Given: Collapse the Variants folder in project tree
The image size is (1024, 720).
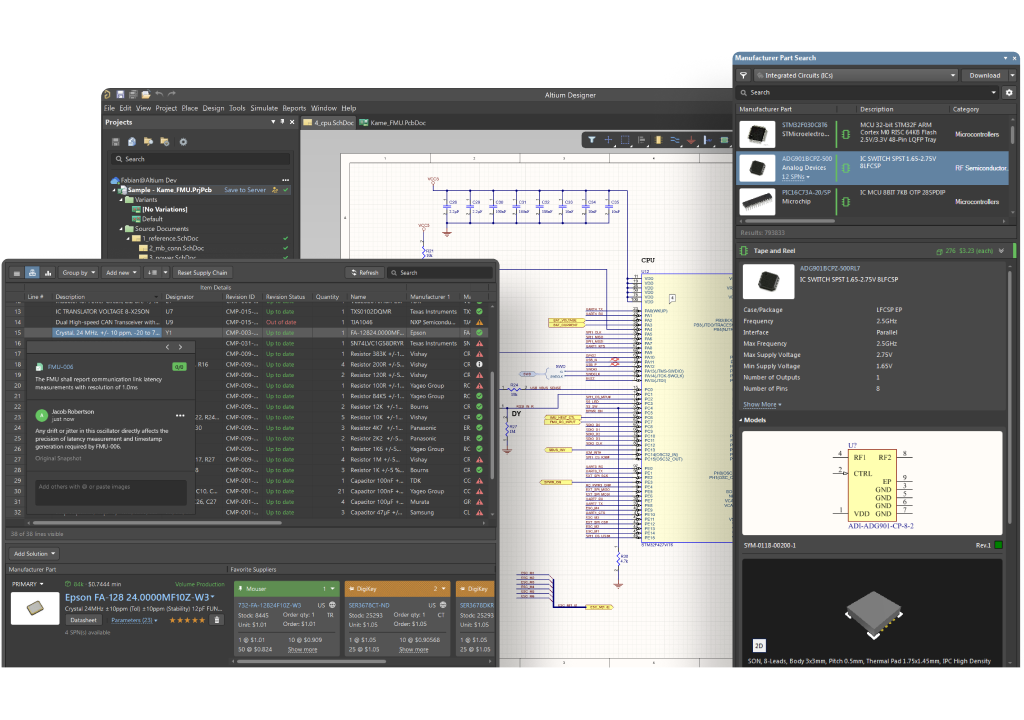Looking at the screenshot, I should [x=122, y=199].
